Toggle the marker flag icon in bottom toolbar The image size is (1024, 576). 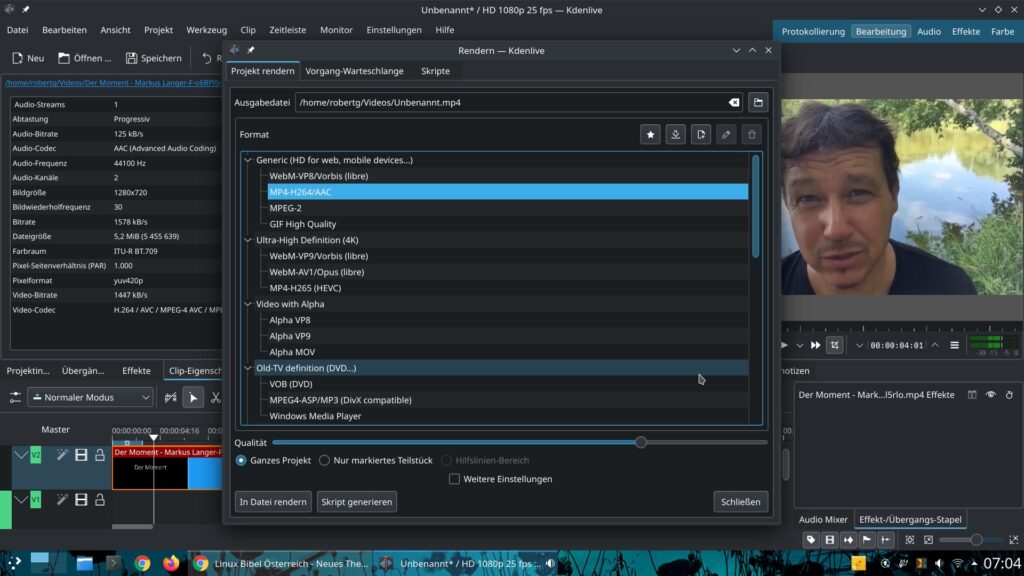867,540
